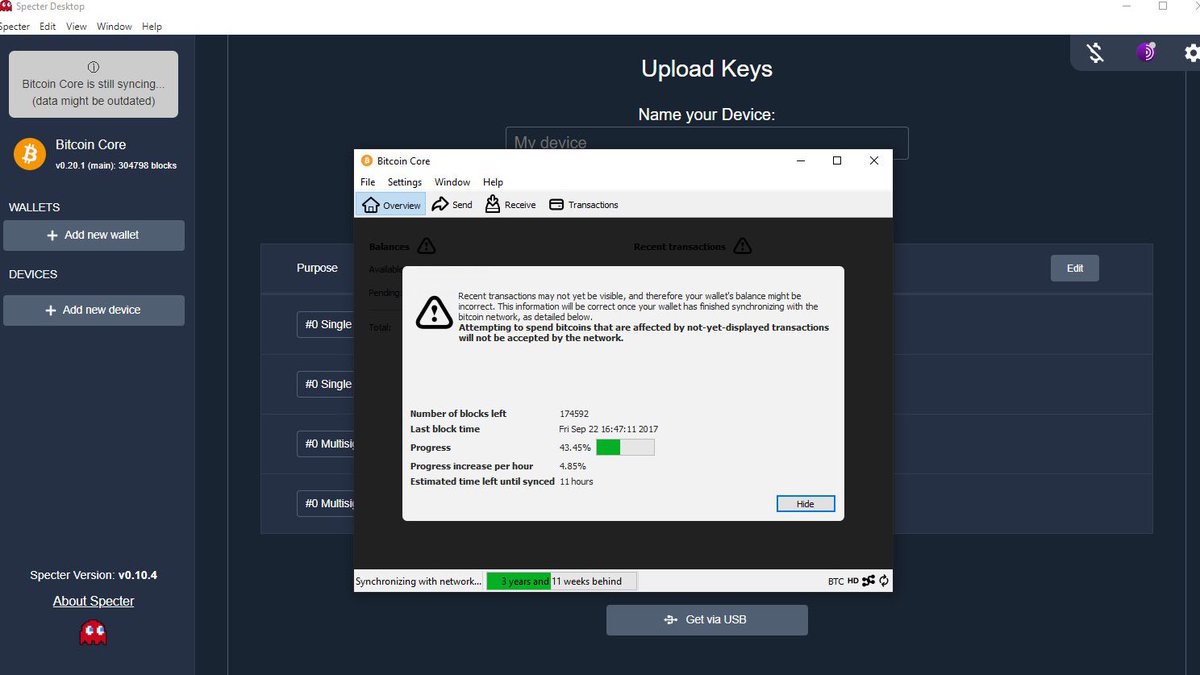
Task: Click the 174592 blocks left value
Action: coord(574,413)
